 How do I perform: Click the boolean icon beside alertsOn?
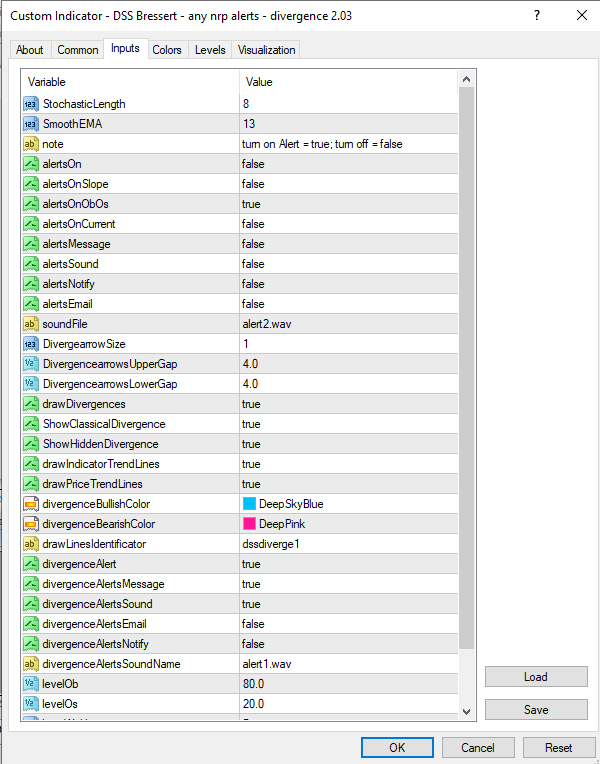(31, 164)
